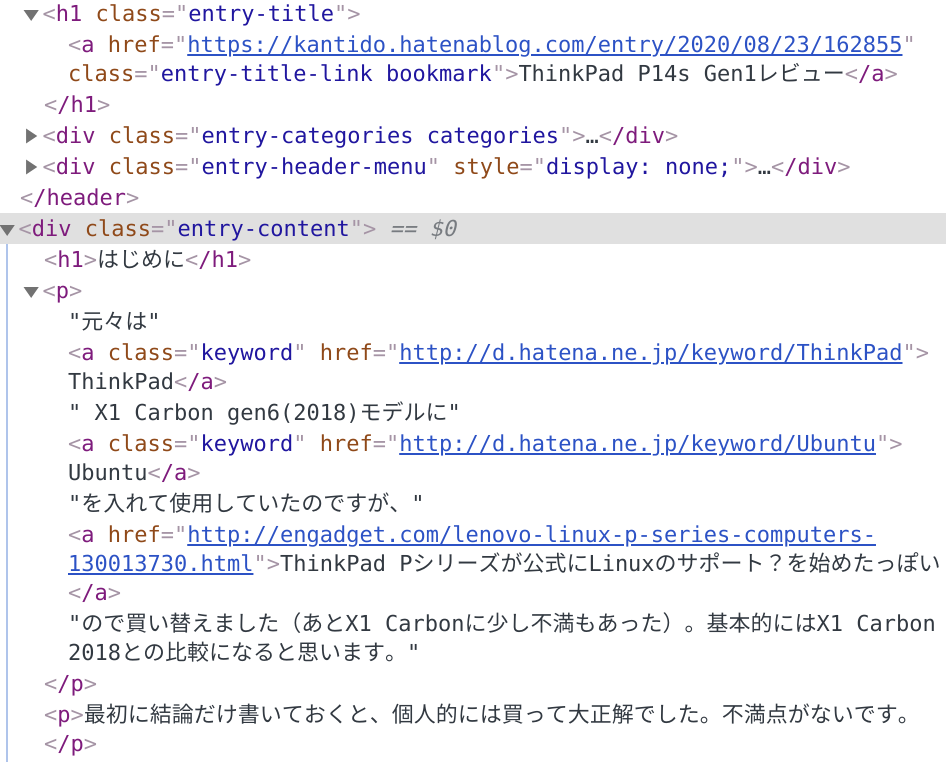Expand the entry-categories div node
946x762 pixels.
pos(31,136)
